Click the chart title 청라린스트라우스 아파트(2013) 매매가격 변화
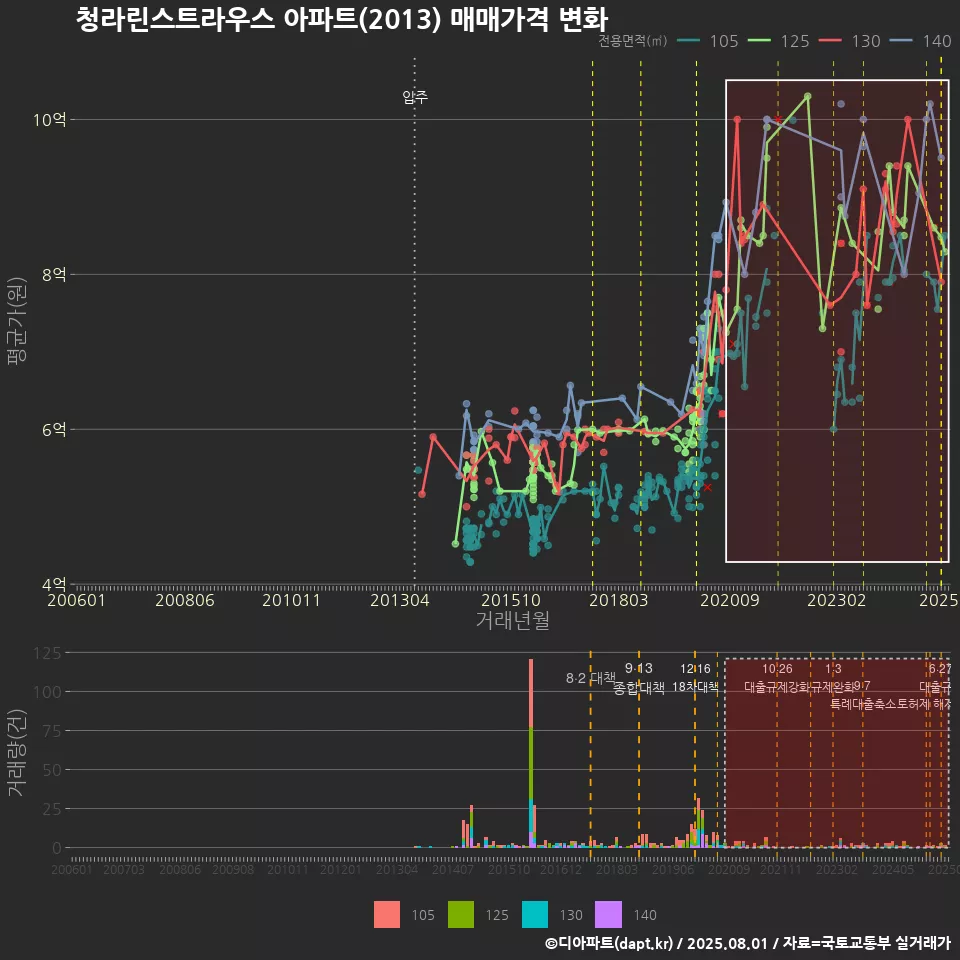Viewport: 960px width, 960px height. tap(342, 19)
